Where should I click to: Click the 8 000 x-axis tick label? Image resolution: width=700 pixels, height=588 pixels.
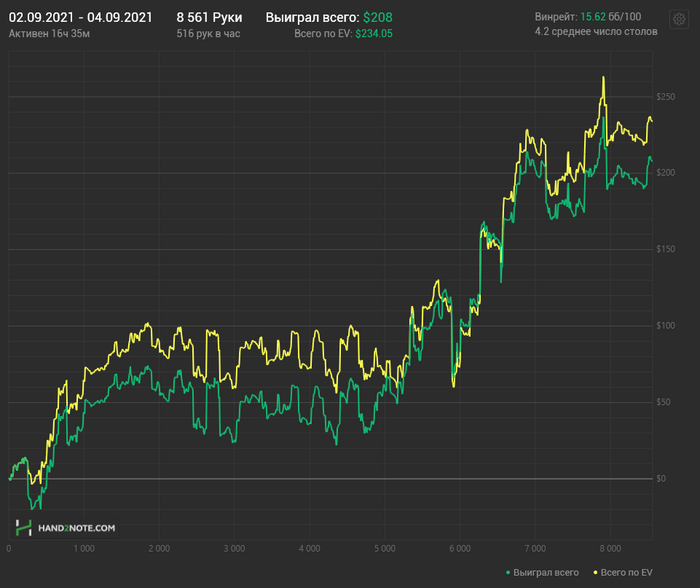pyautogui.click(x=610, y=549)
